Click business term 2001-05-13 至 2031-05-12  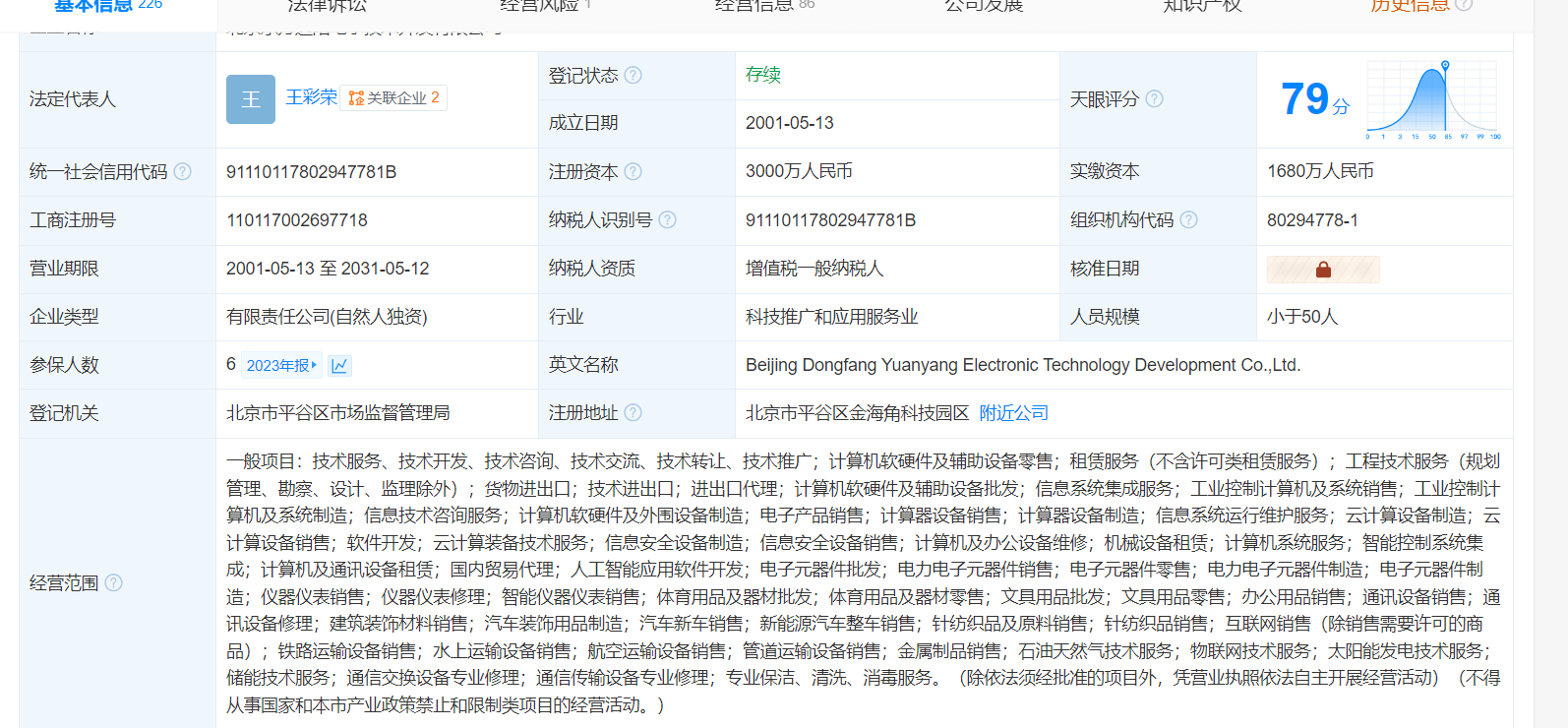pos(328,269)
